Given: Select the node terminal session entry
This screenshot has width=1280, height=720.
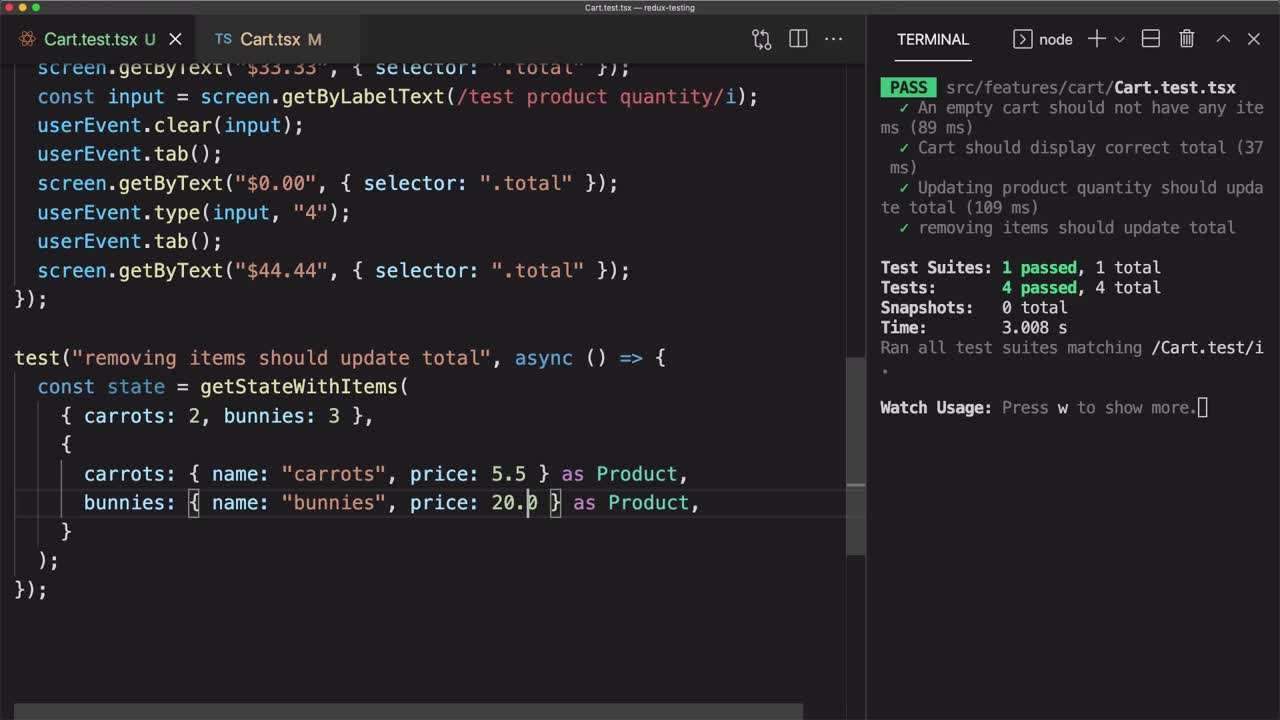Looking at the screenshot, I should tap(1055, 39).
